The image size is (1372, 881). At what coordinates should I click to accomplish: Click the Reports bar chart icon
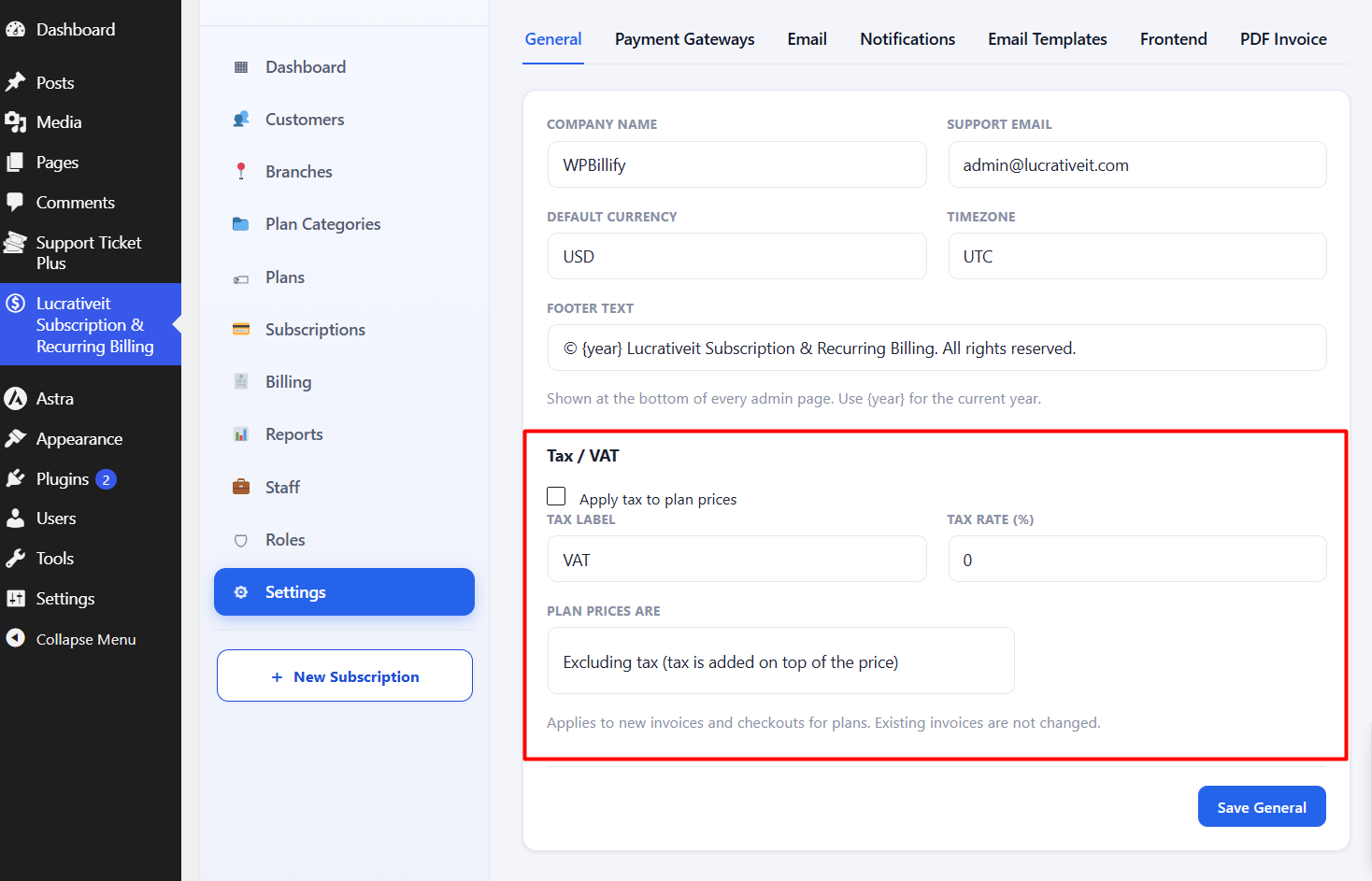(x=241, y=434)
